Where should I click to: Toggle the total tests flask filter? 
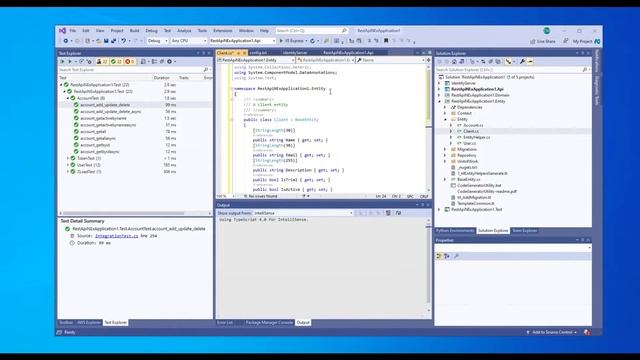pos(102,62)
